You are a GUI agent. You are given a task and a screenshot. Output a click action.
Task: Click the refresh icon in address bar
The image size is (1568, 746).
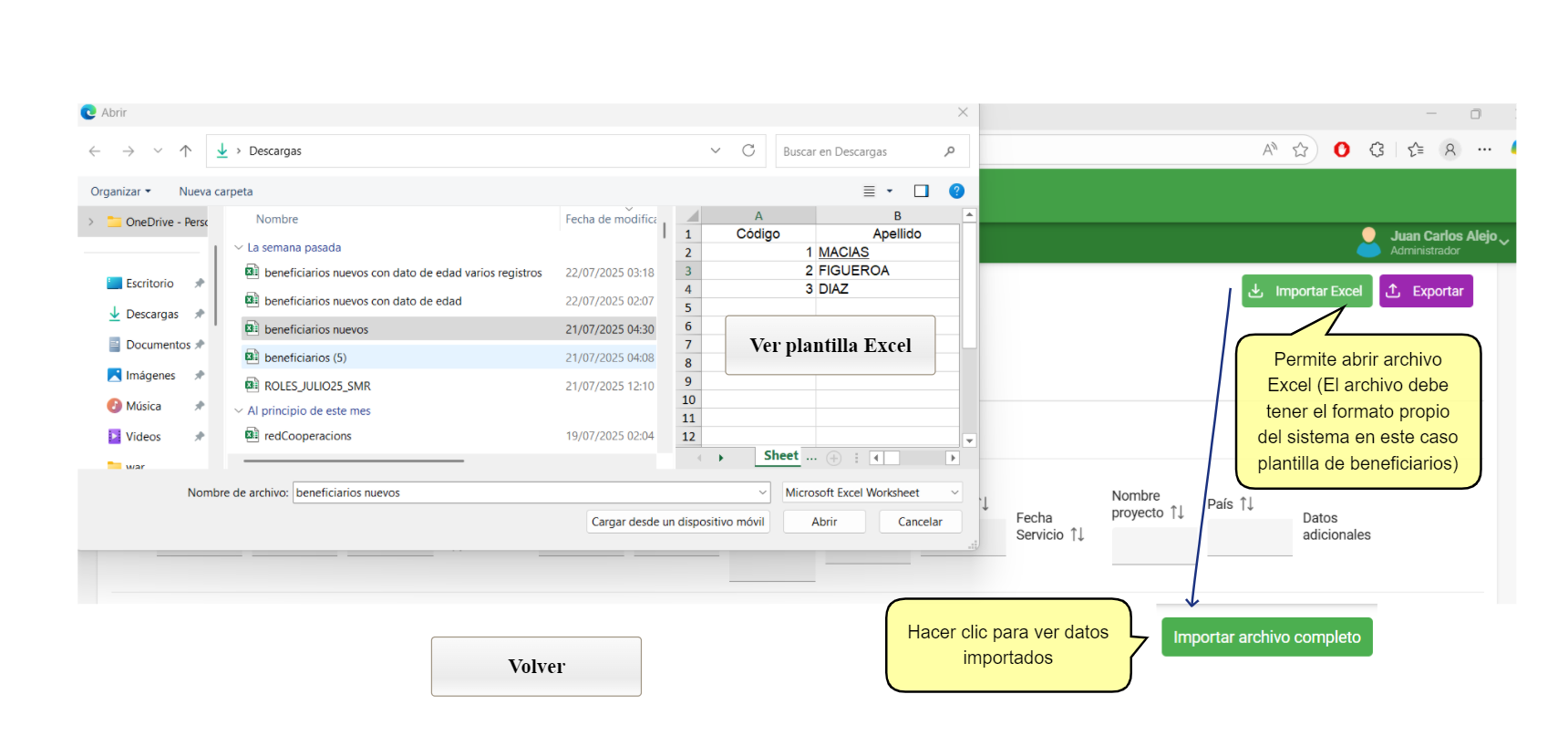748,150
